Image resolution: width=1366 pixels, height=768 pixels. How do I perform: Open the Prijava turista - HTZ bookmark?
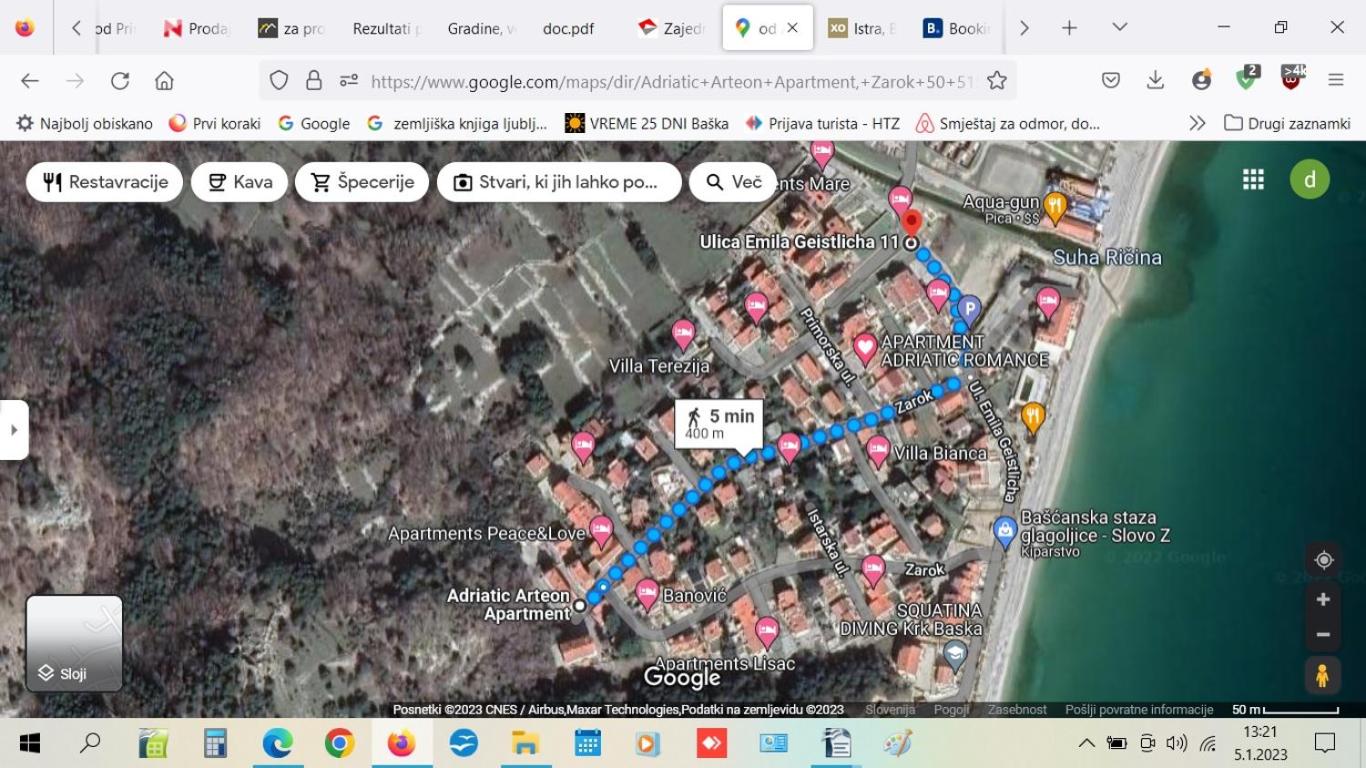pyautogui.click(x=822, y=124)
